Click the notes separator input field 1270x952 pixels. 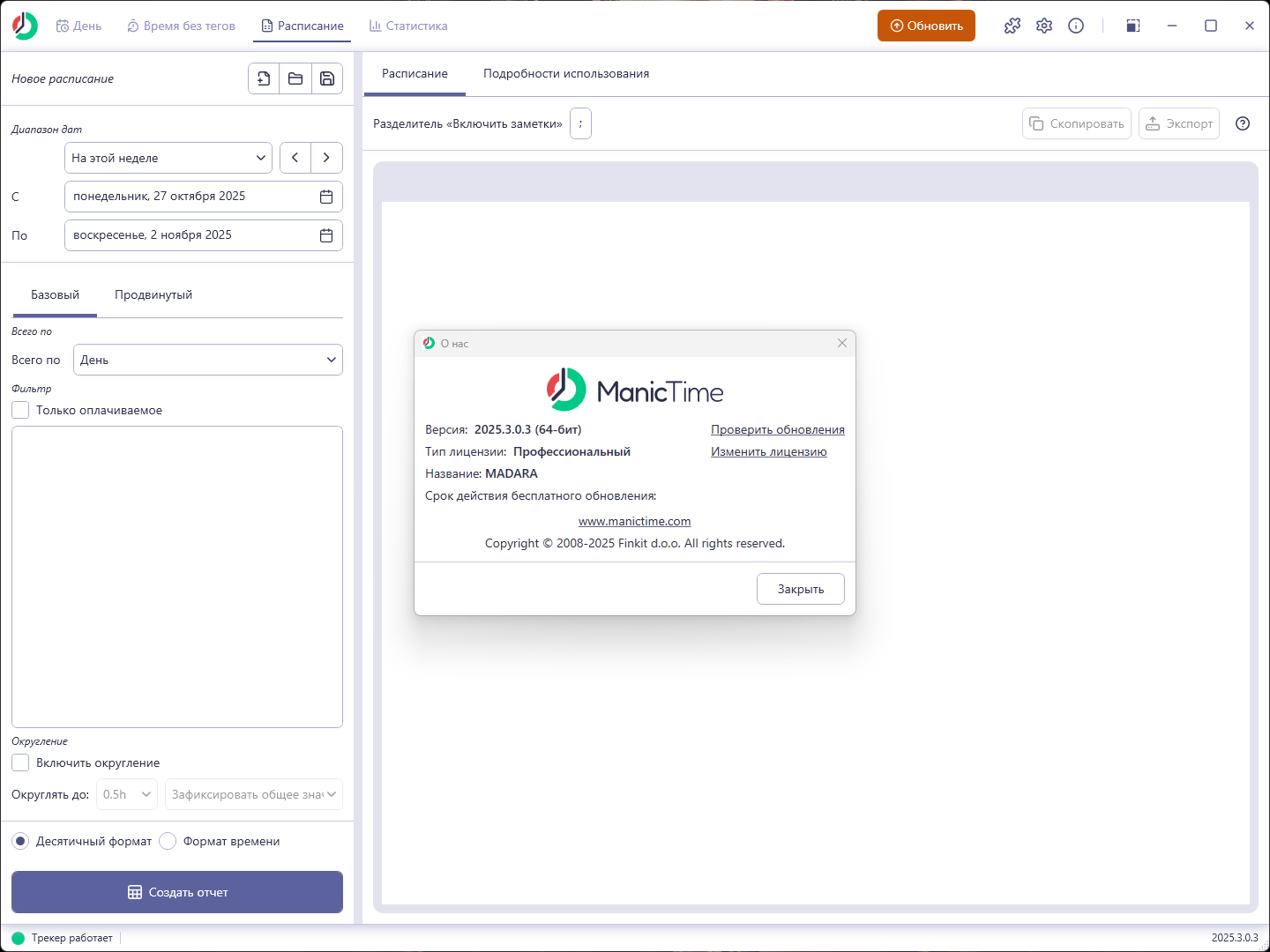pos(580,123)
